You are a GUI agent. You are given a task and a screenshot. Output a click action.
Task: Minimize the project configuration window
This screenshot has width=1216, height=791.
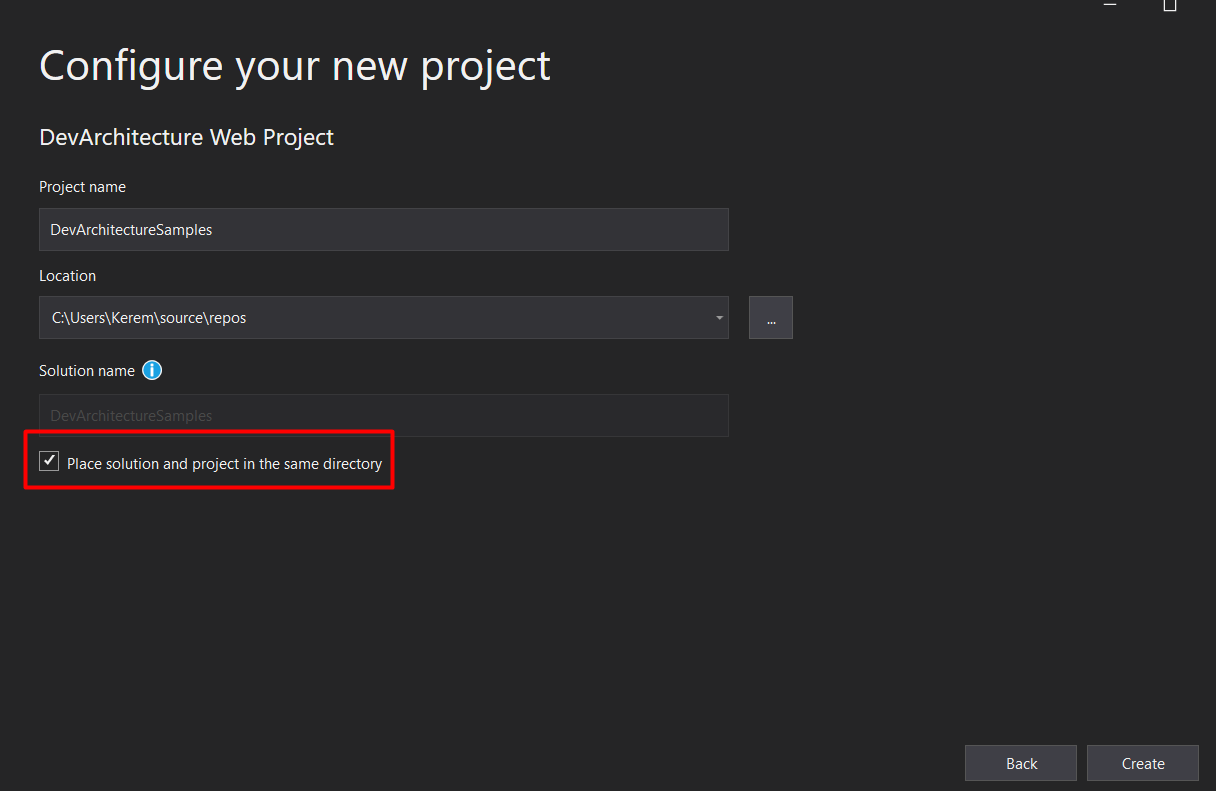1110,5
